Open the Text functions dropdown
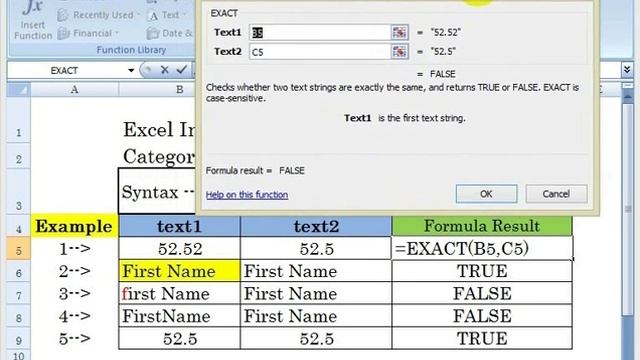 pos(167,16)
